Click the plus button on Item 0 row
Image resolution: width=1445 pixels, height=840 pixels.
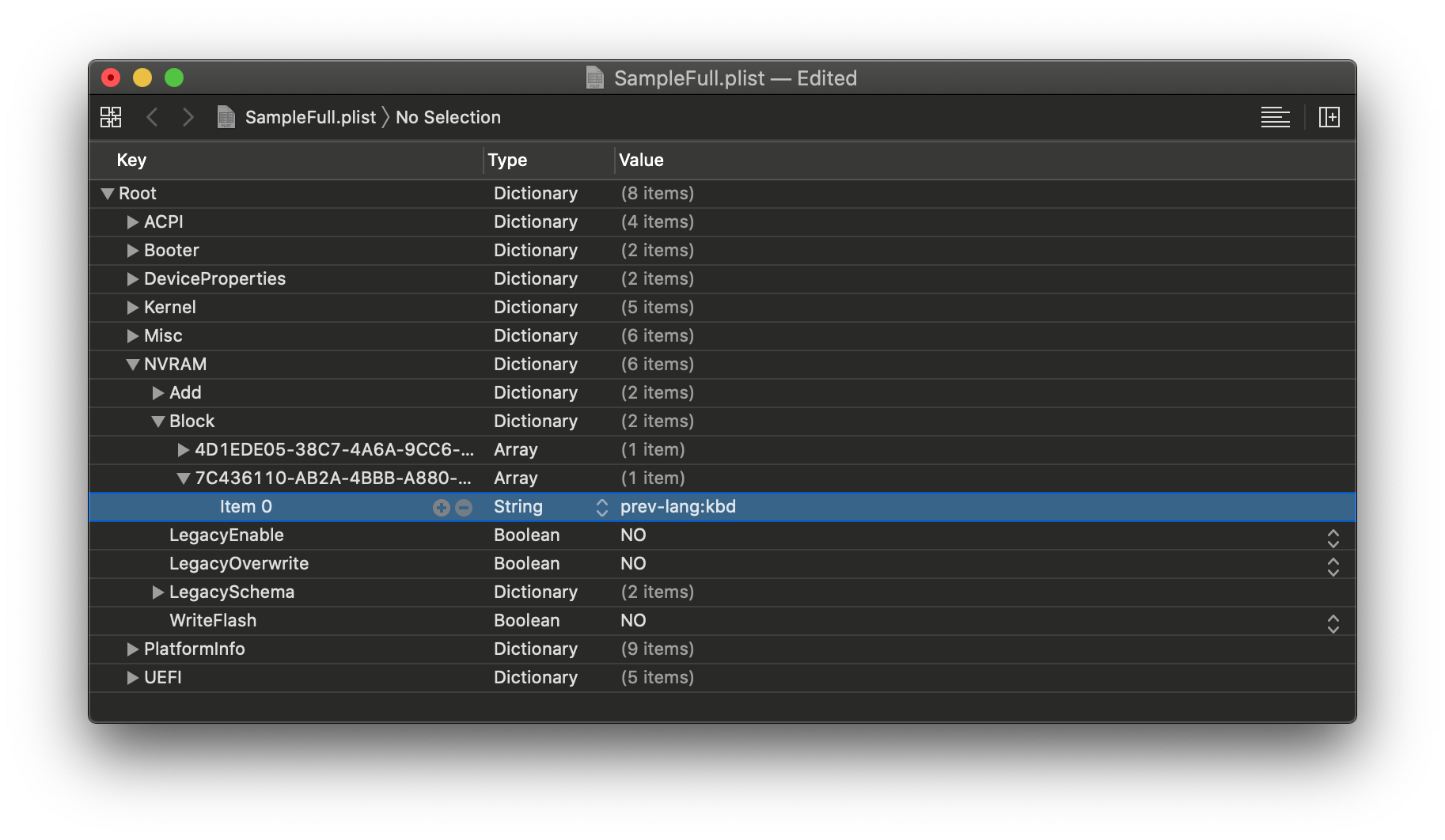[x=441, y=508]
